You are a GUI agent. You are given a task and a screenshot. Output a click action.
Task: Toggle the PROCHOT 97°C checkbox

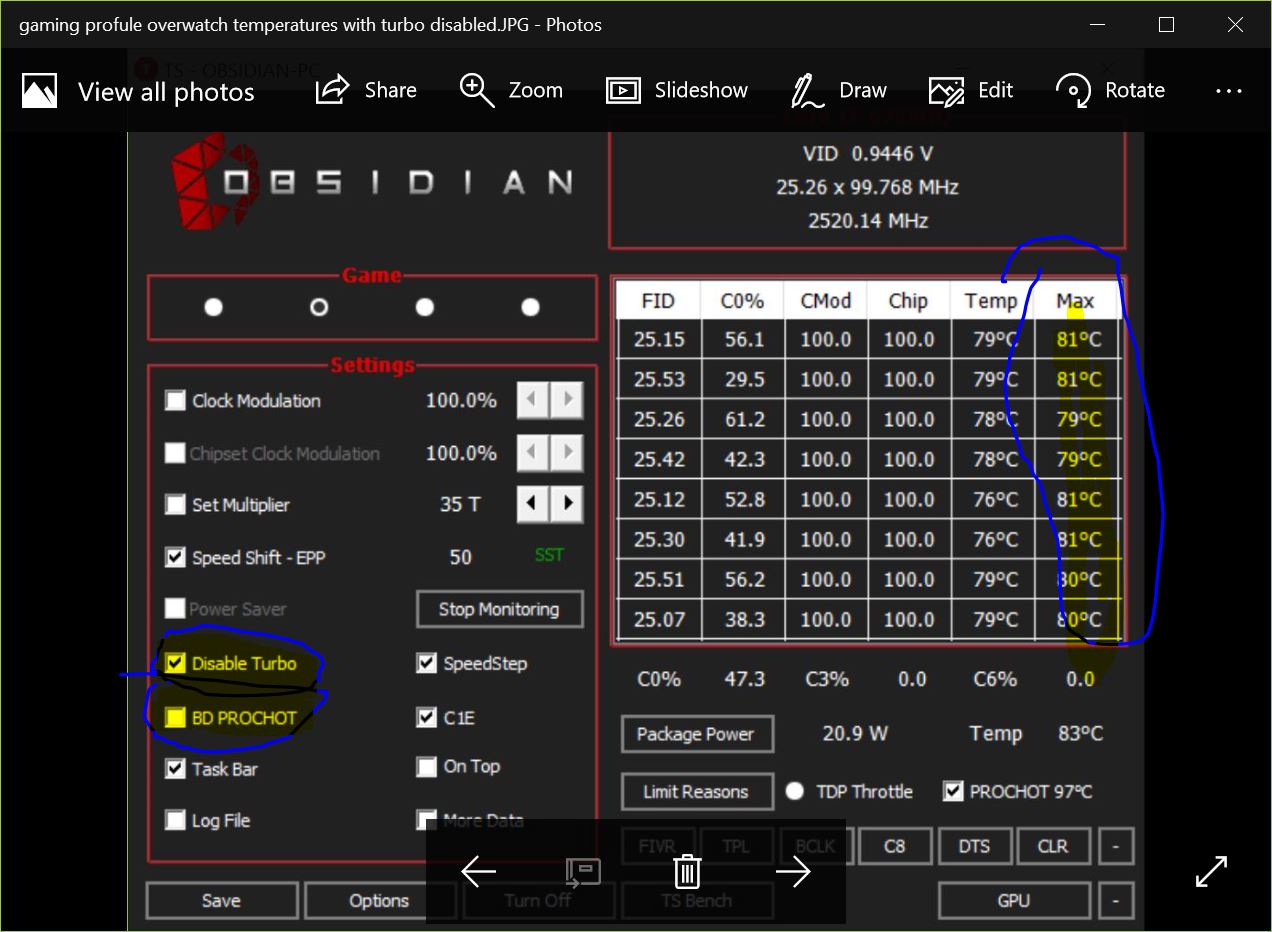tap(953, 791)
